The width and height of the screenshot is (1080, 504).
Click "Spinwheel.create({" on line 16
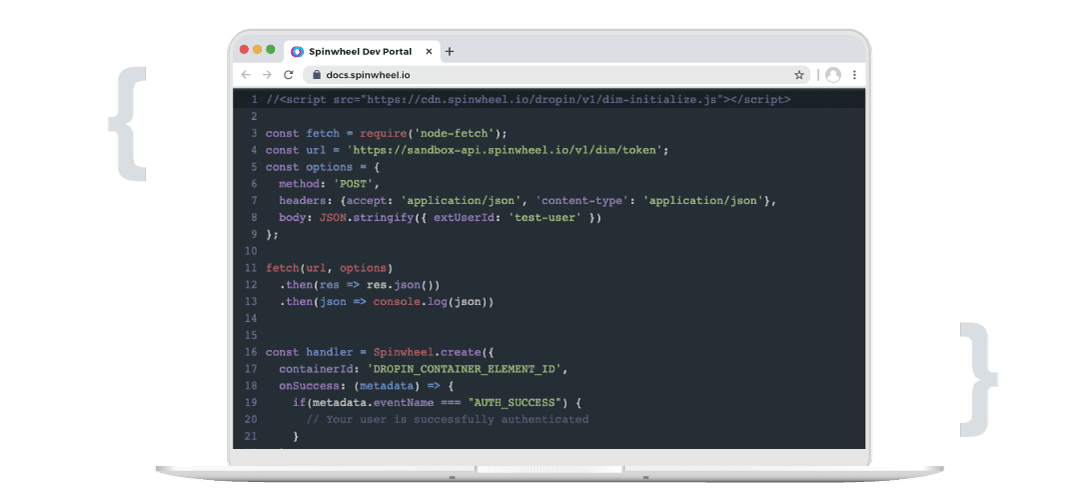pyautogui.click(x=433, y=353)
